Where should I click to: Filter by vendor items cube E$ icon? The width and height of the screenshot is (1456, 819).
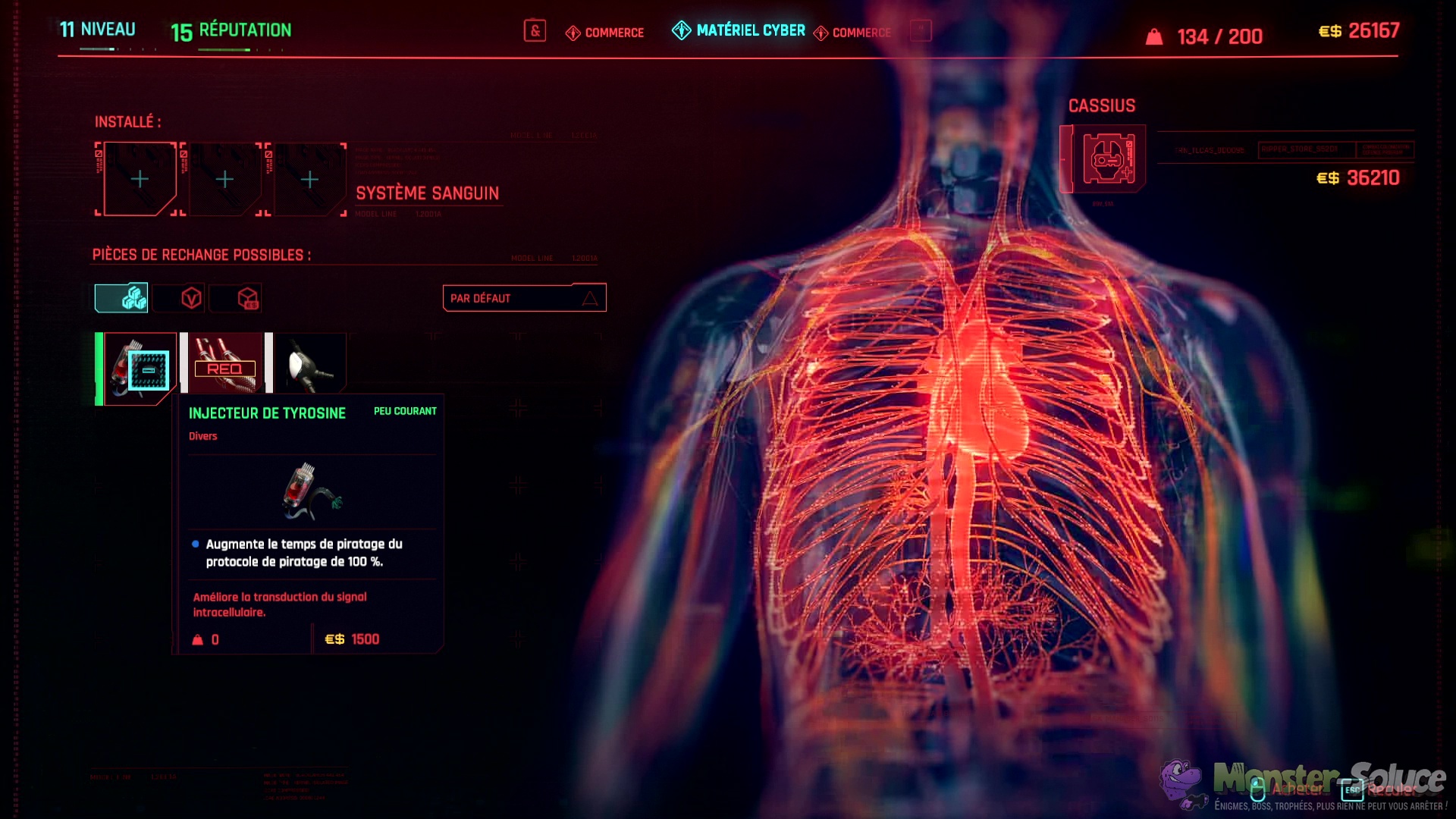tap(236, 298)
